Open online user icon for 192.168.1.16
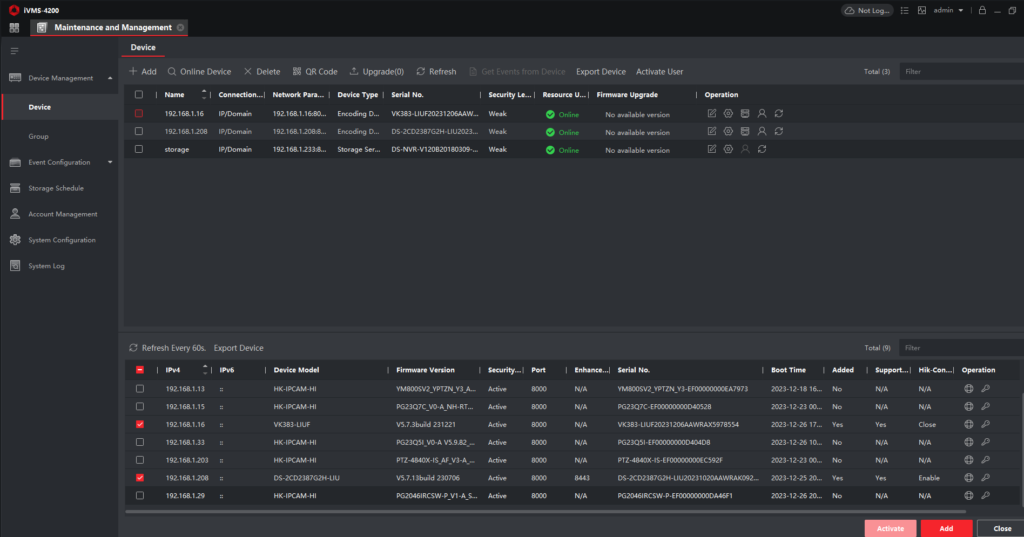 [761, 114]
